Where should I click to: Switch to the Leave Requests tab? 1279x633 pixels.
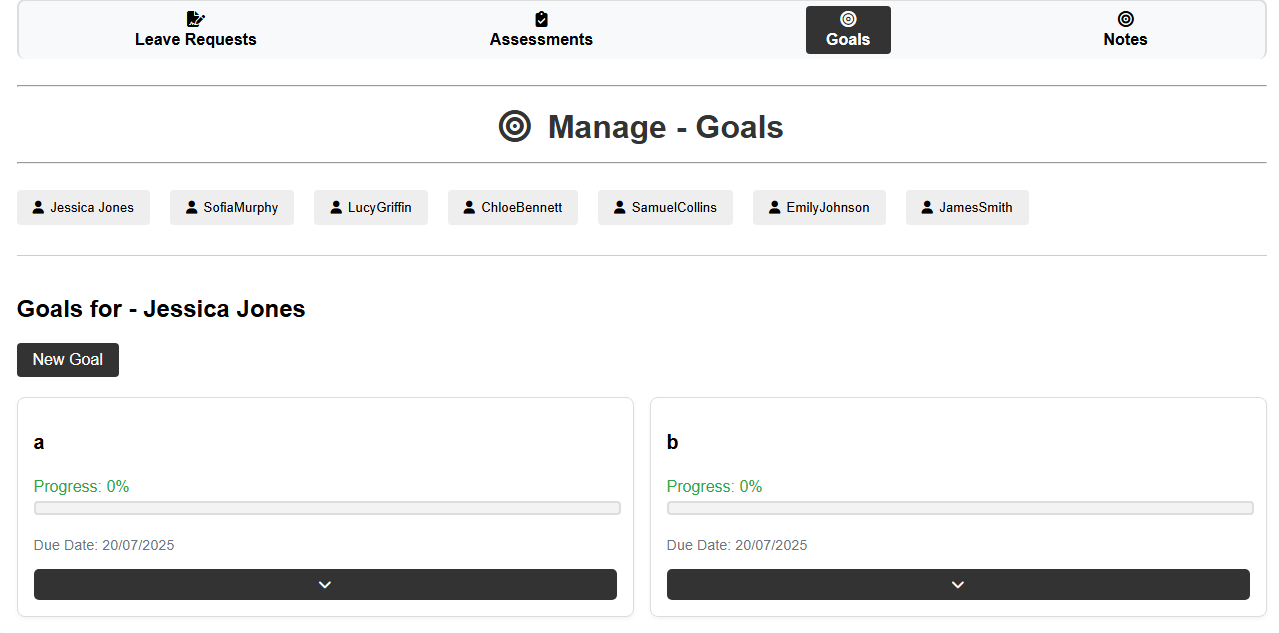click(x=196, y=29)
